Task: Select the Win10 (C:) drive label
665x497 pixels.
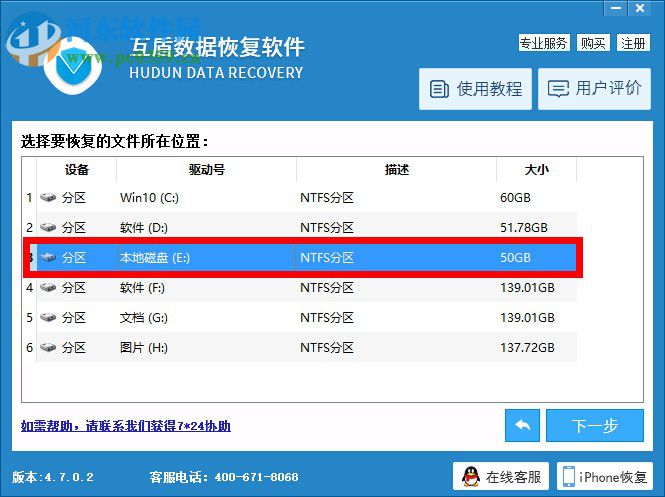Action: click(149, 198)
